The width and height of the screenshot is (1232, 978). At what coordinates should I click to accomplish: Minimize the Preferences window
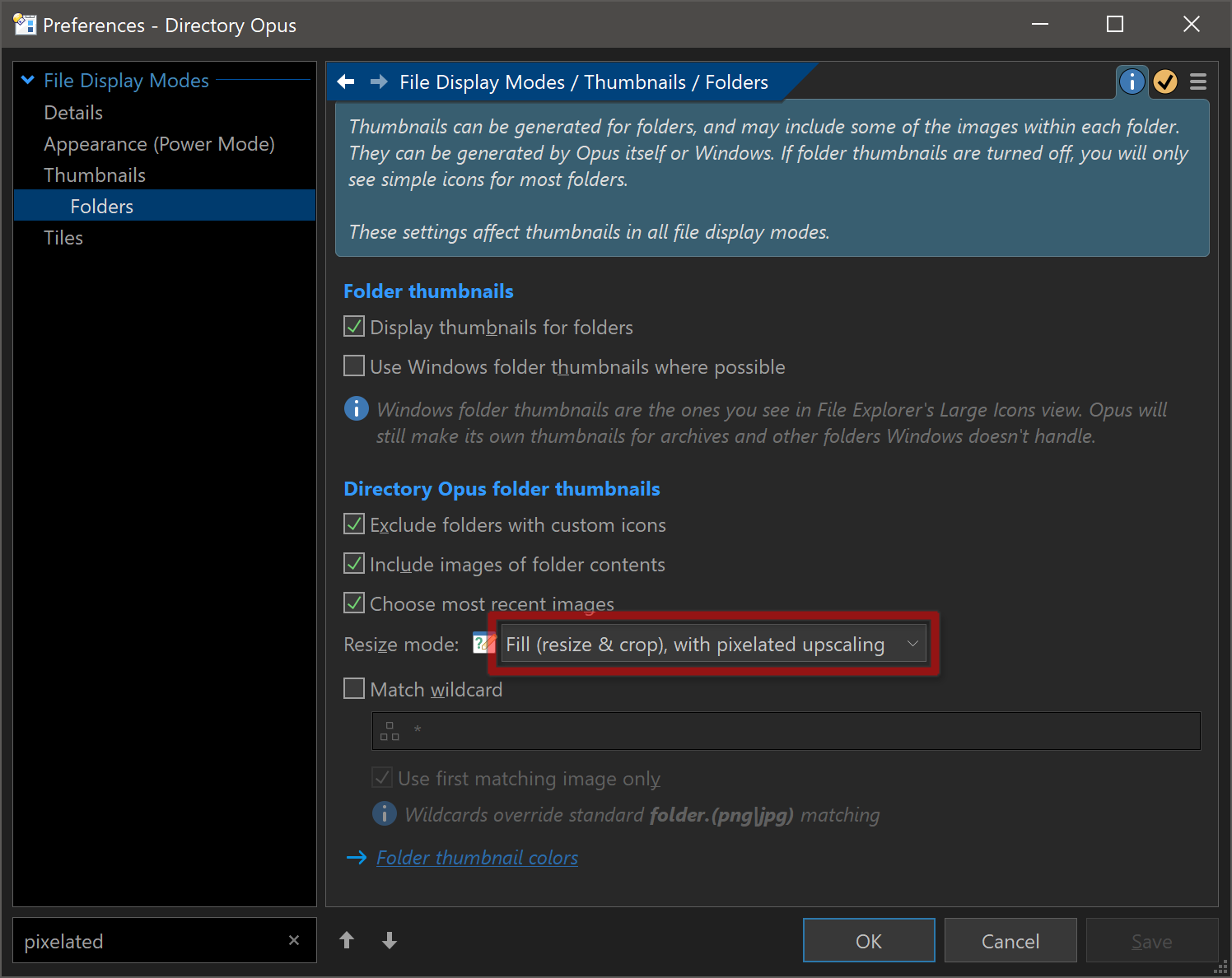click(1040, 24)
